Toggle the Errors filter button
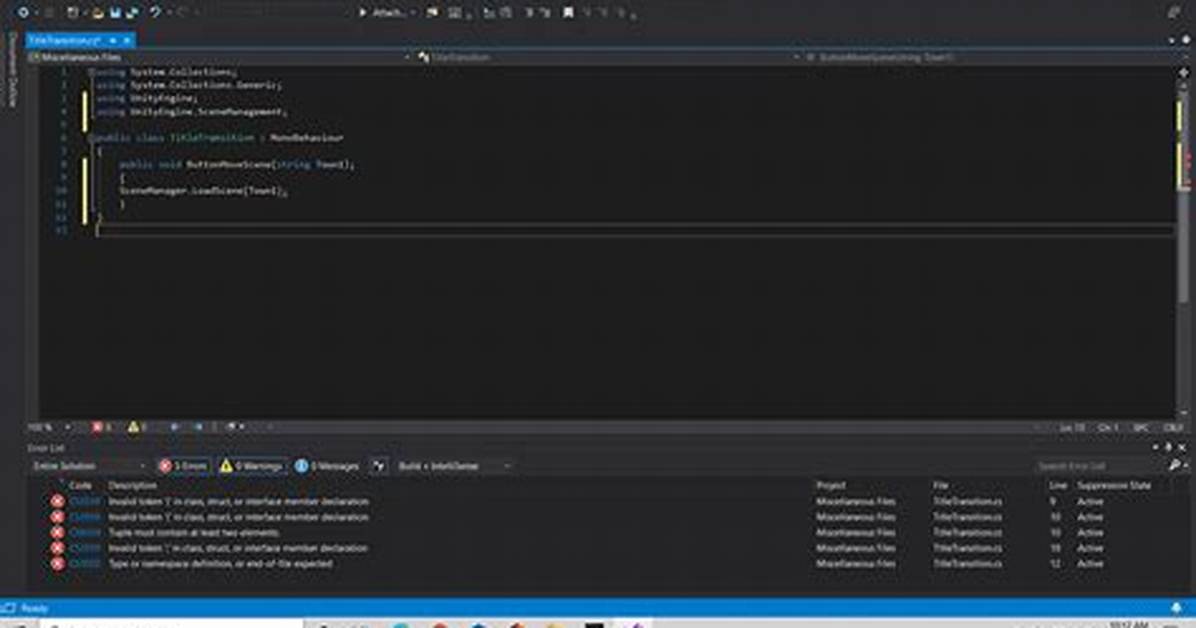1196x628 pixels. (x=183, y=465)
